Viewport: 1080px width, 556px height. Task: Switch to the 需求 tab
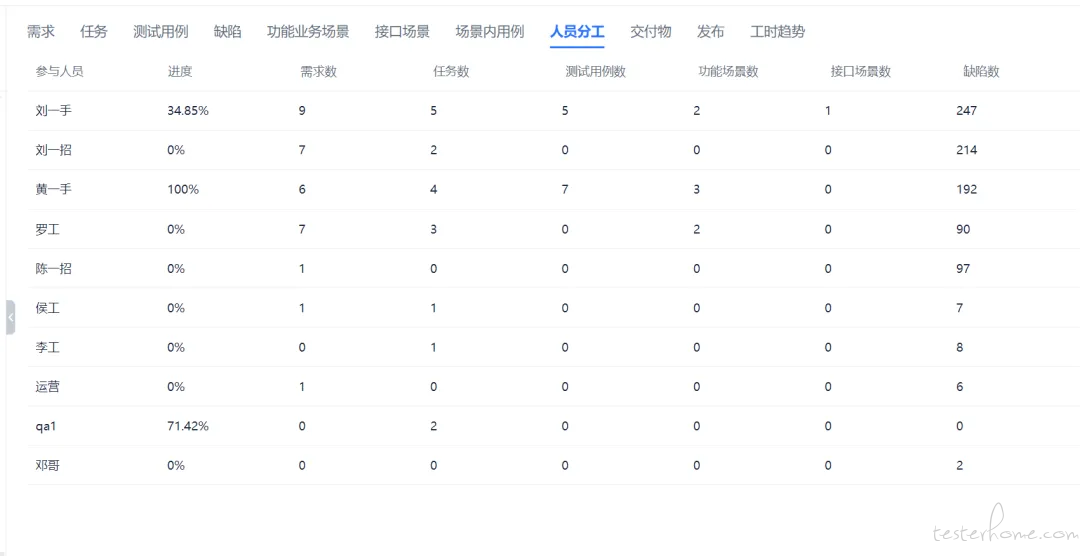41,32
